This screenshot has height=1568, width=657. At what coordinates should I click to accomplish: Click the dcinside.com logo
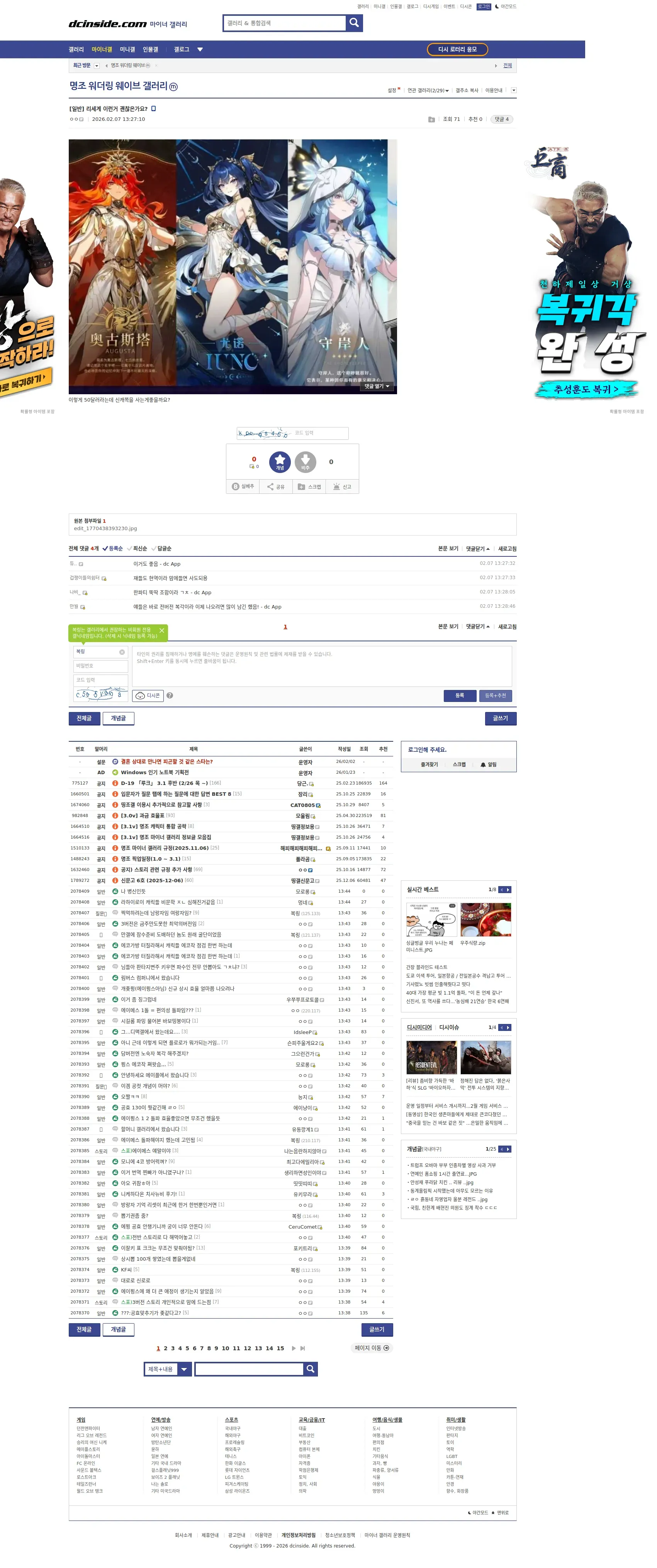coord(108,24)
